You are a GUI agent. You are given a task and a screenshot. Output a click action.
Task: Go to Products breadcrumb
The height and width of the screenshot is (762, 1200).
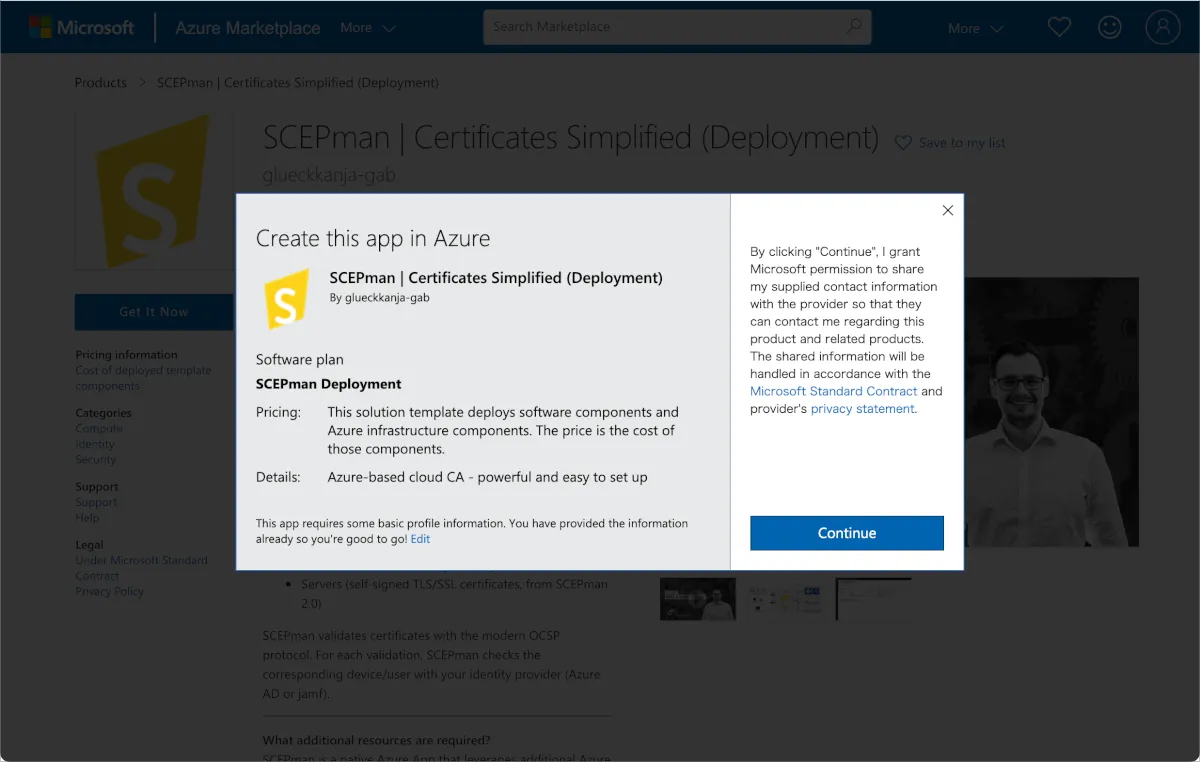[101, 83]
